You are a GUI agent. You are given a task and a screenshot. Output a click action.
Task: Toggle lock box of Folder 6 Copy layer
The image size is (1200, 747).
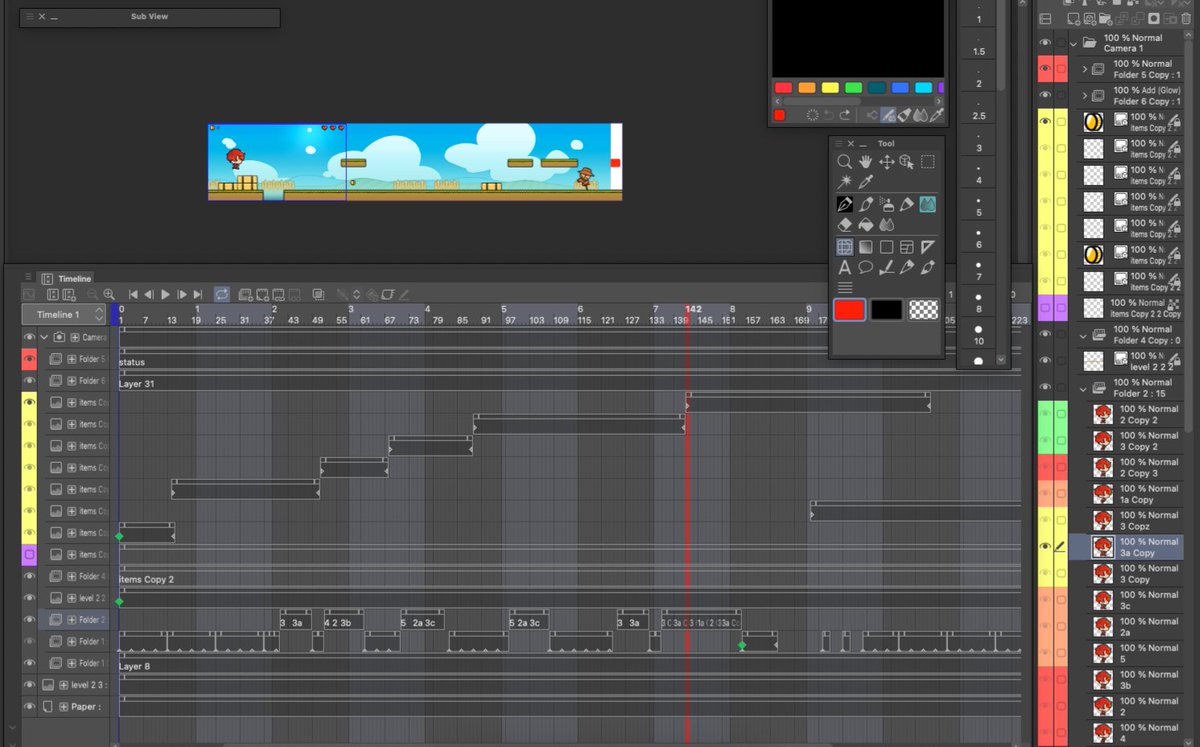[1061, 95]
